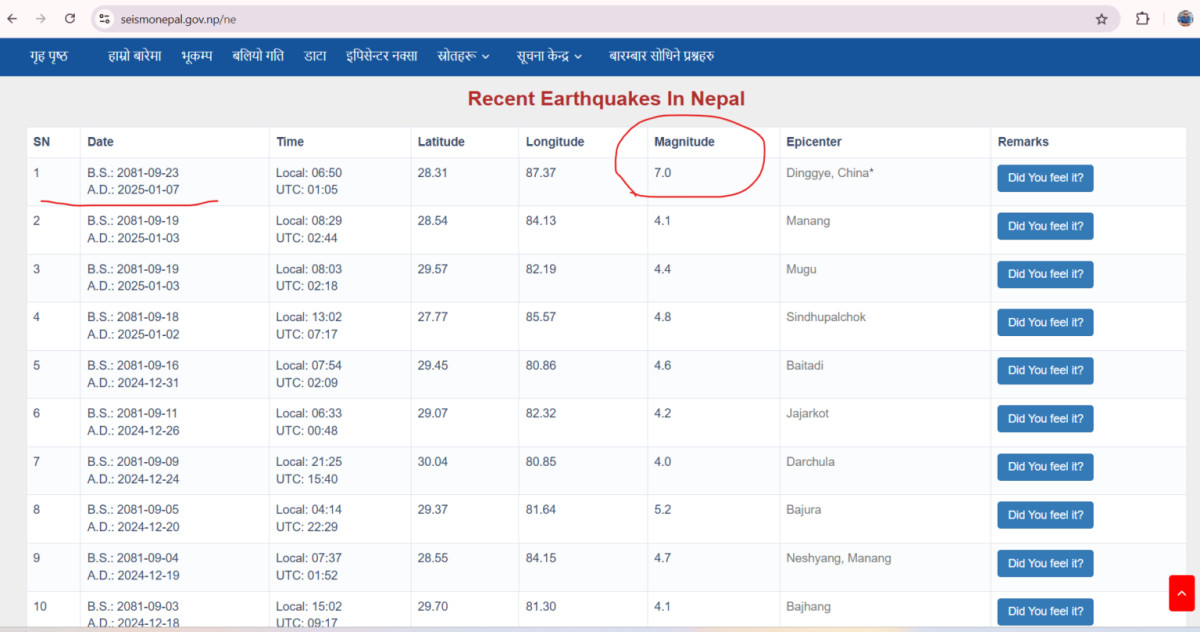Click the magnitude 4.8 value
This screenshot has height=632, width=1200.
(x=662, y=317)
